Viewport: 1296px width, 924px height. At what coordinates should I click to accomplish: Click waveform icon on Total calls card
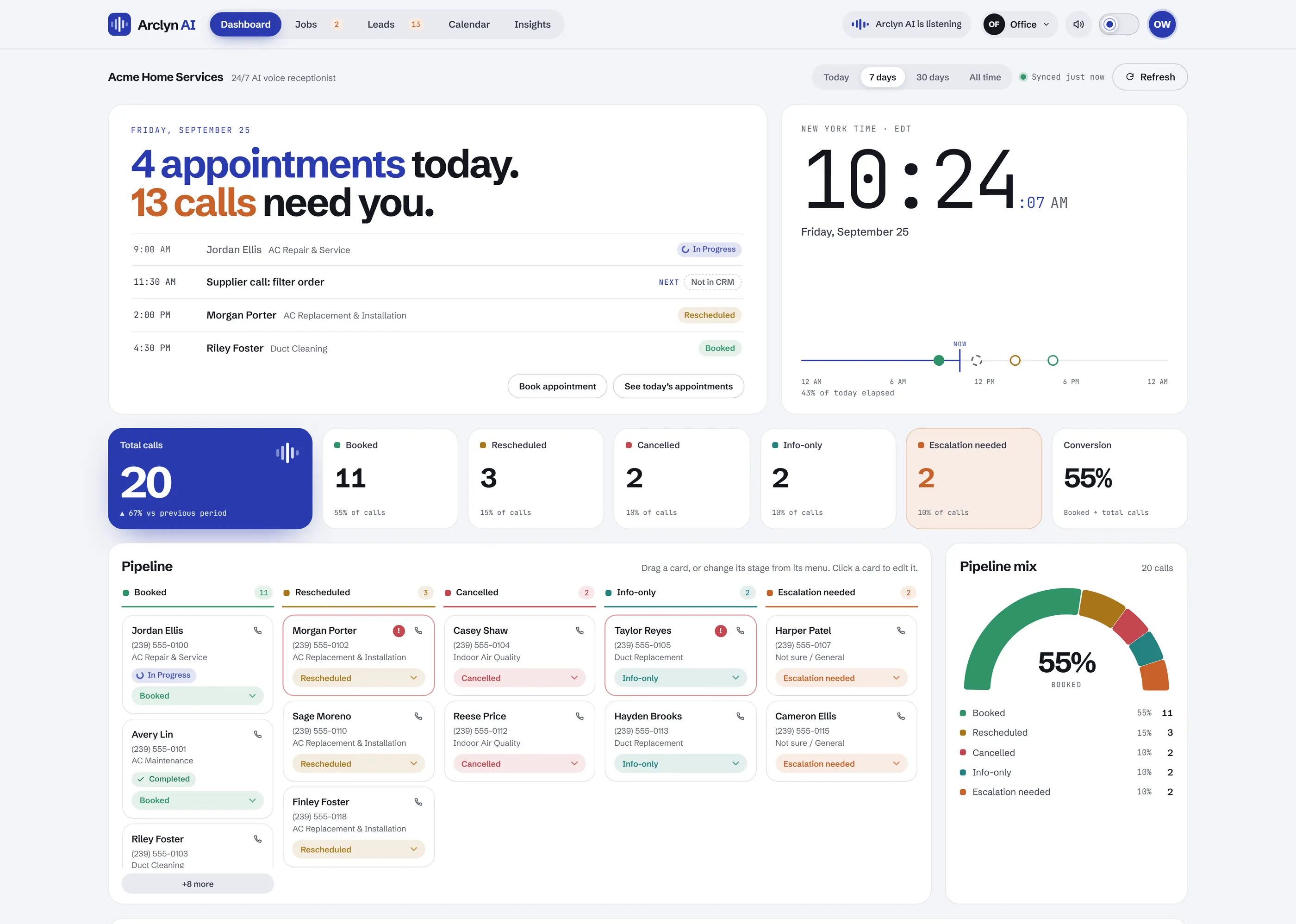(287, 453)
